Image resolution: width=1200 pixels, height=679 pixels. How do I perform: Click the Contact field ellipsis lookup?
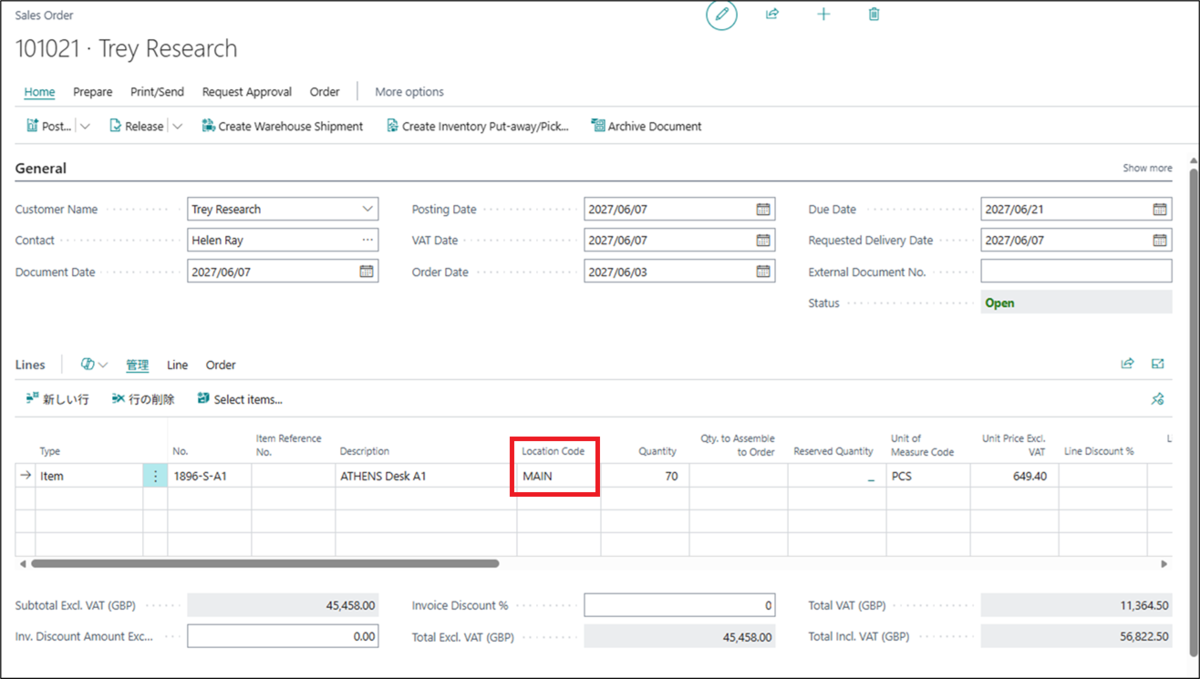click(367, 241)
